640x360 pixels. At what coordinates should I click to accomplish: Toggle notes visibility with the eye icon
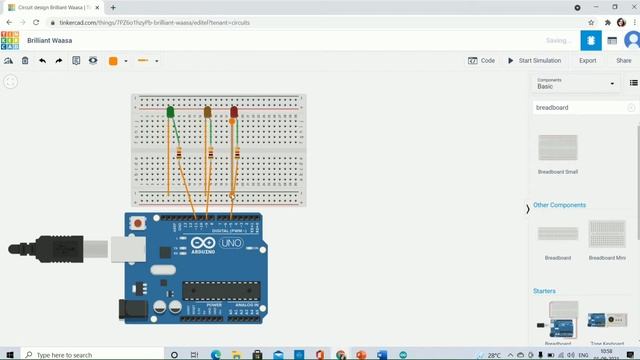[93, 60]
